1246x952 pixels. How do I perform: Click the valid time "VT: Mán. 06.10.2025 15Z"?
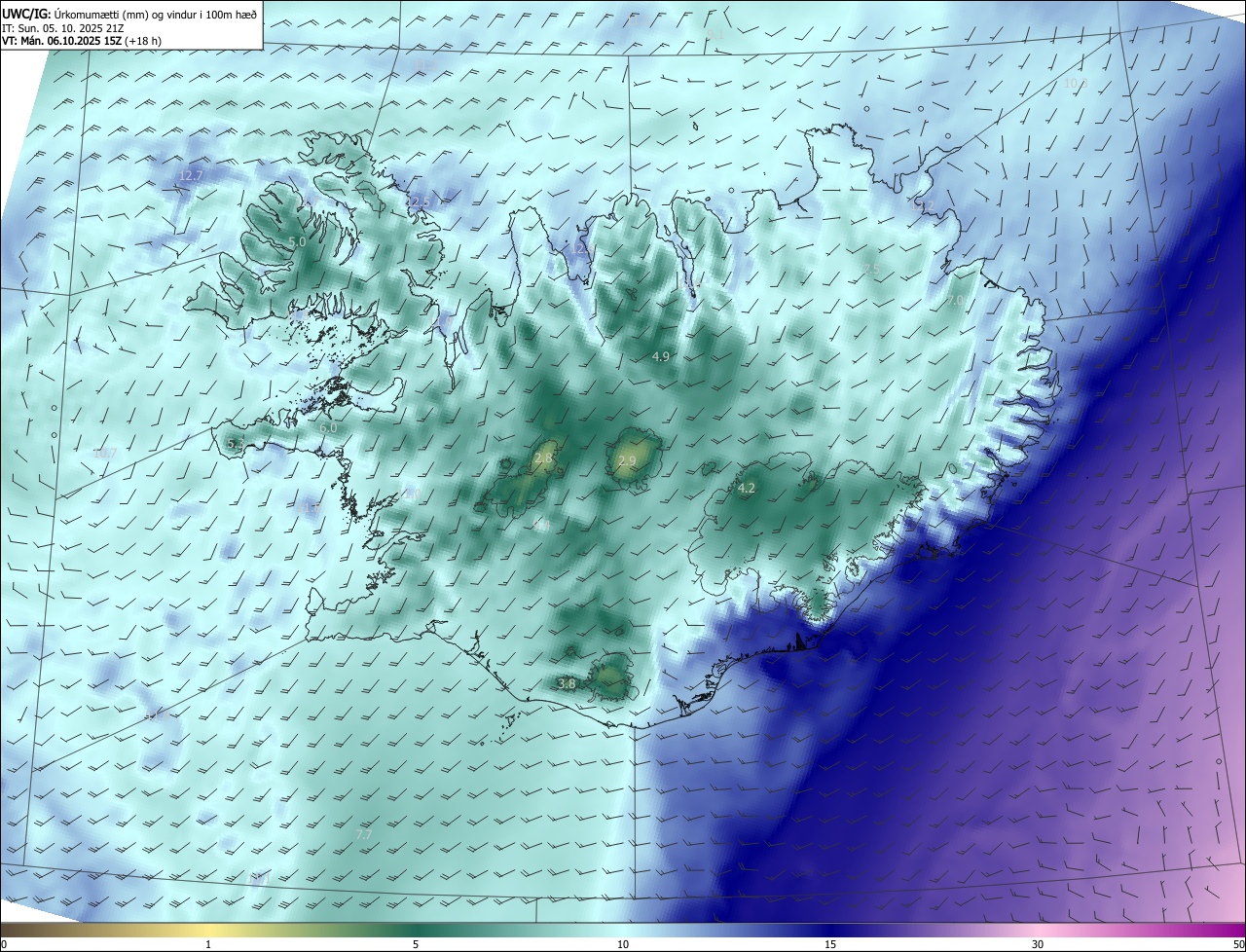coord(61,42)
